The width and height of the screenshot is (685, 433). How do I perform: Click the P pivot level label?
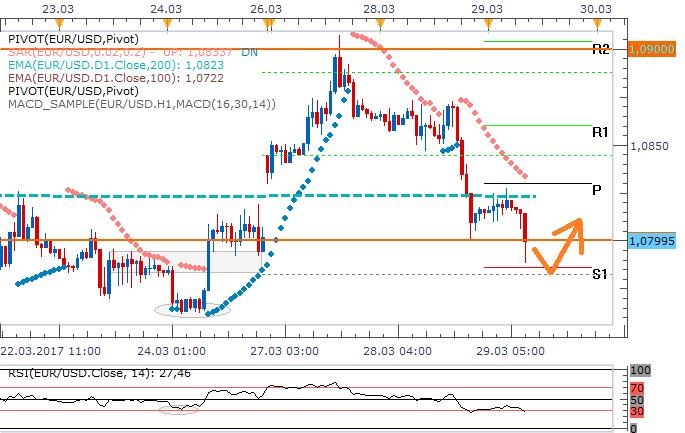(596, 189)
